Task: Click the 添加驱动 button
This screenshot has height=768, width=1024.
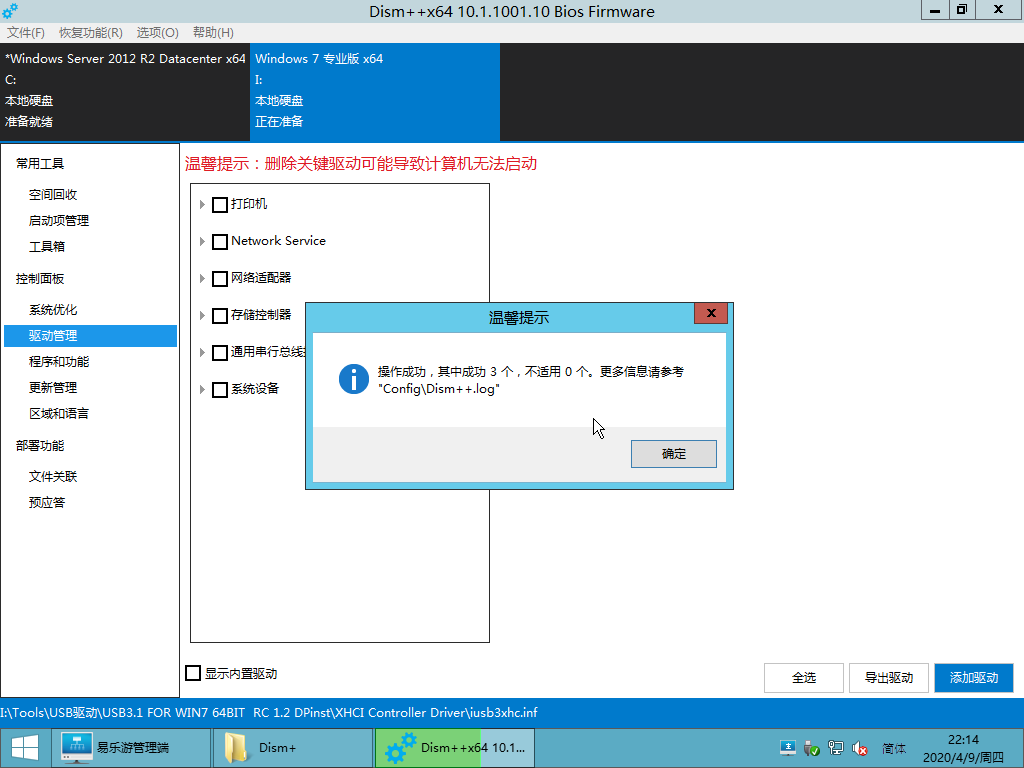Action: click(974, 678)
